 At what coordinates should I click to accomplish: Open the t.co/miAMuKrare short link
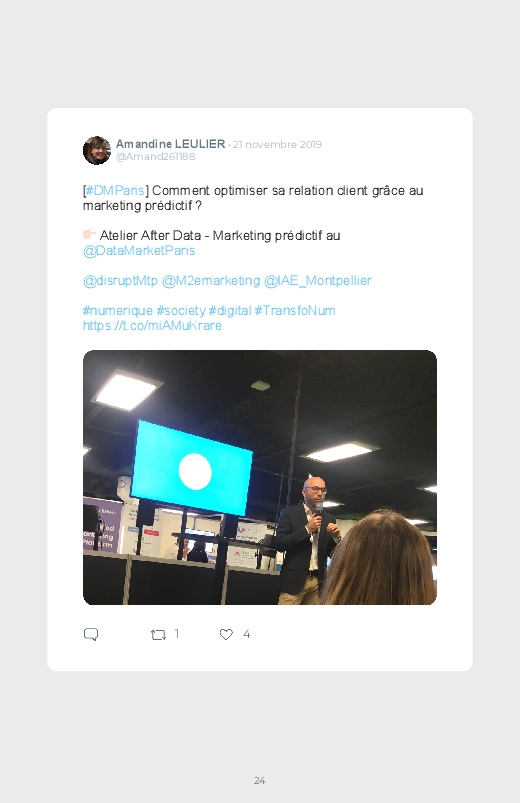pyautogui.click(x=152, y=326)
